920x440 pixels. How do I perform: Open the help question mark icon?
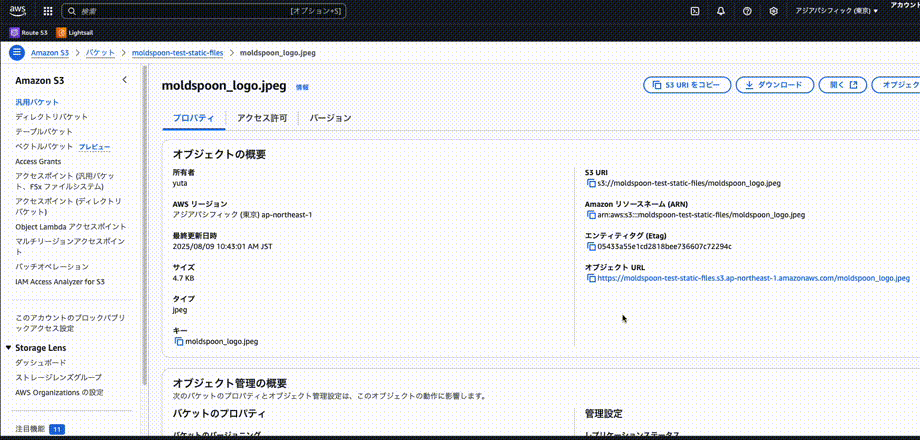point(748,11)
